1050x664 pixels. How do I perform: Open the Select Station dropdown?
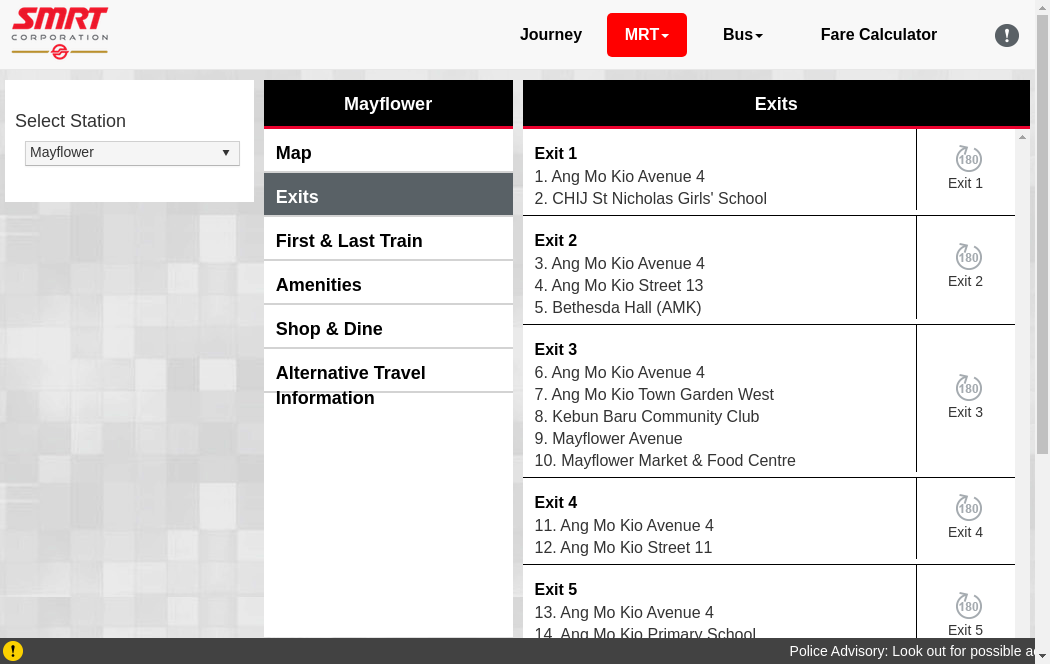coord(132,153)
